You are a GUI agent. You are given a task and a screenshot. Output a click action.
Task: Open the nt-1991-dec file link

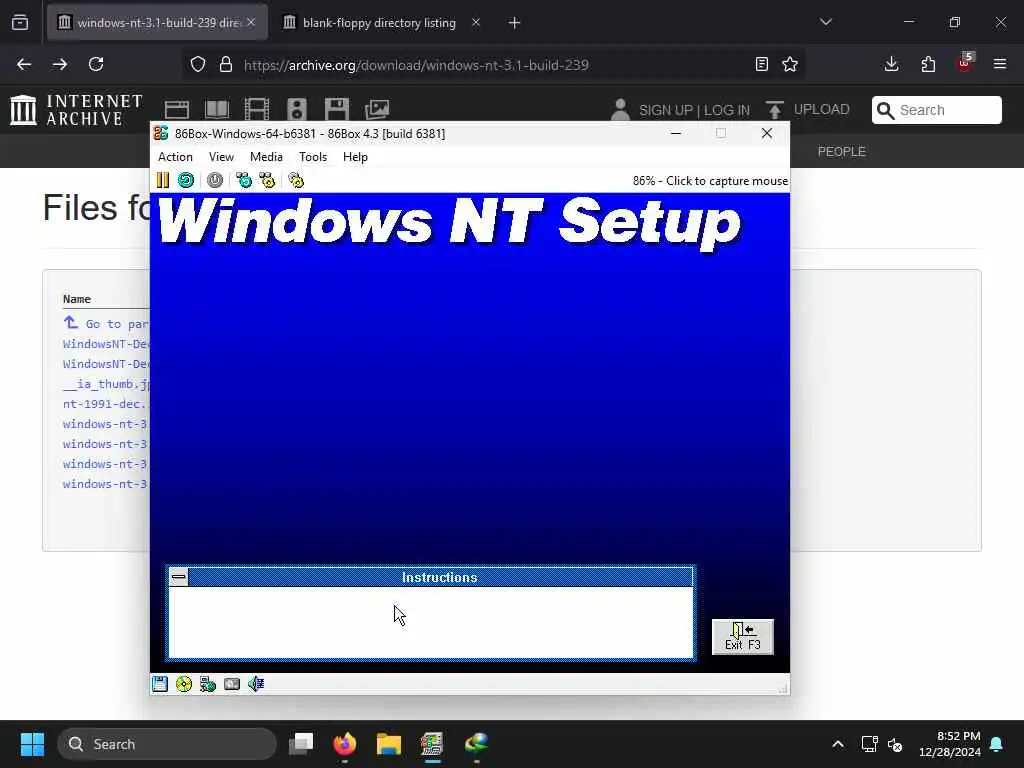point(106,404)
